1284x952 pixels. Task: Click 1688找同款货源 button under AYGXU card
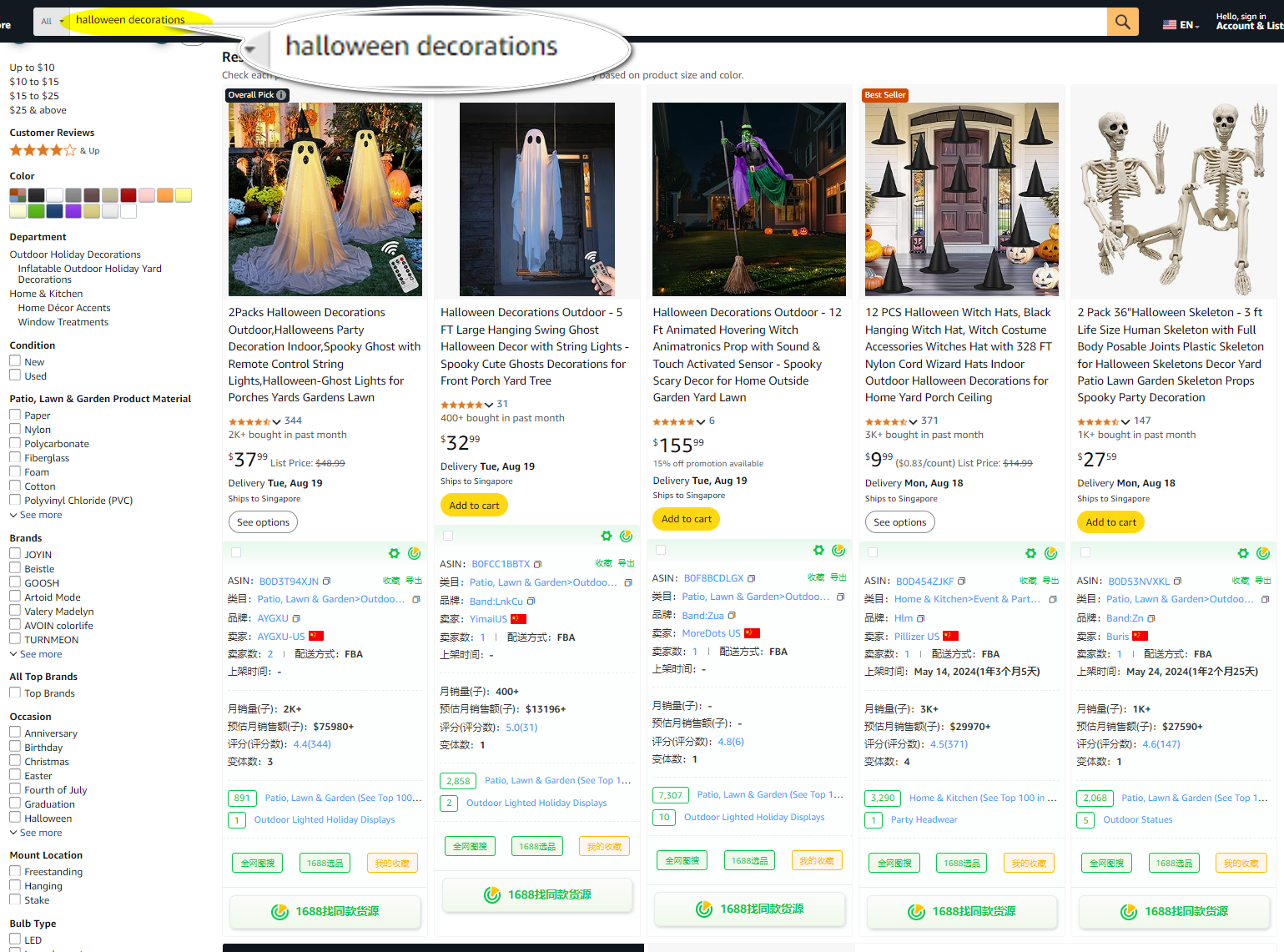pos(325,911)
